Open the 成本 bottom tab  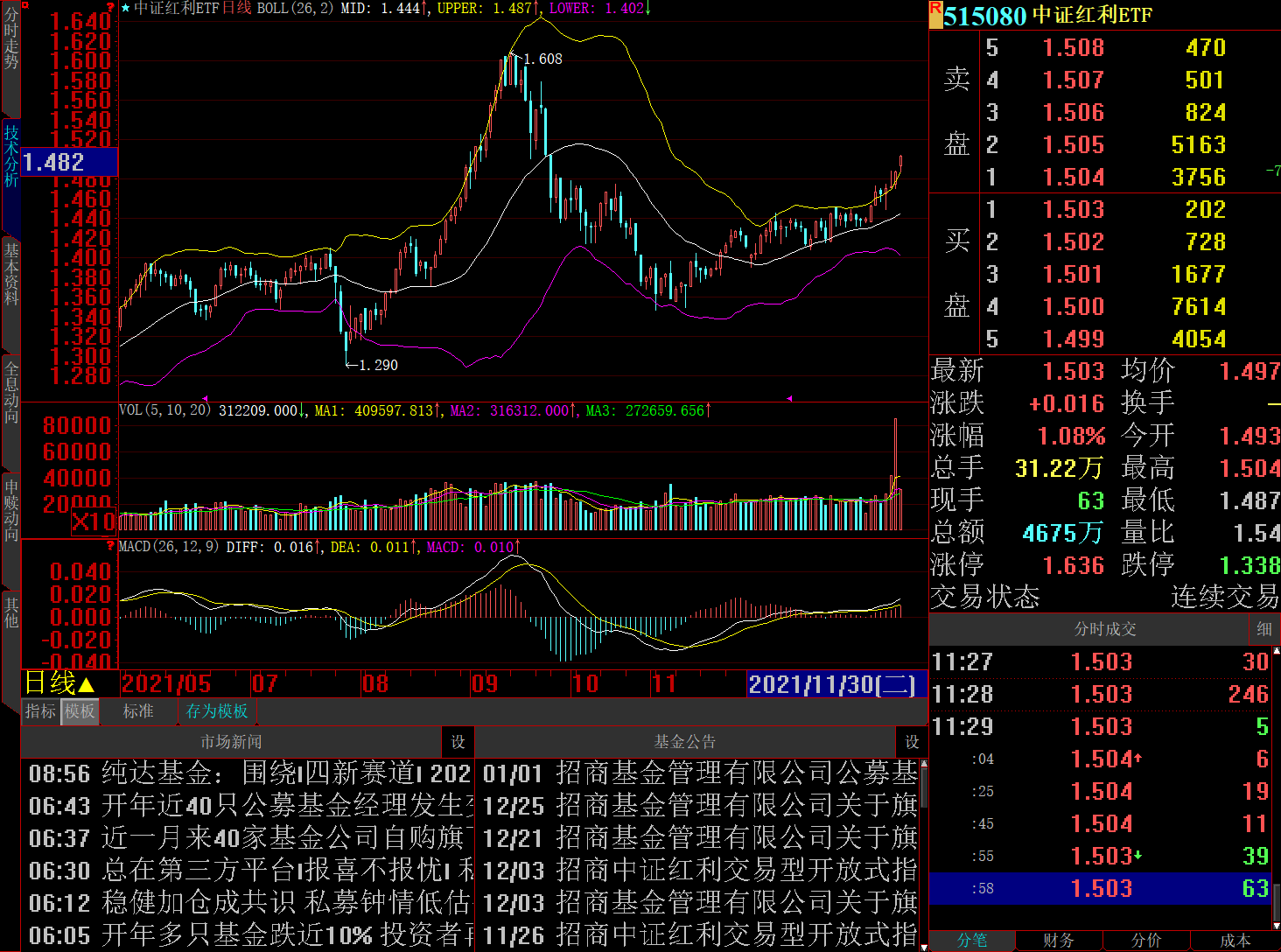[1235, 941]
